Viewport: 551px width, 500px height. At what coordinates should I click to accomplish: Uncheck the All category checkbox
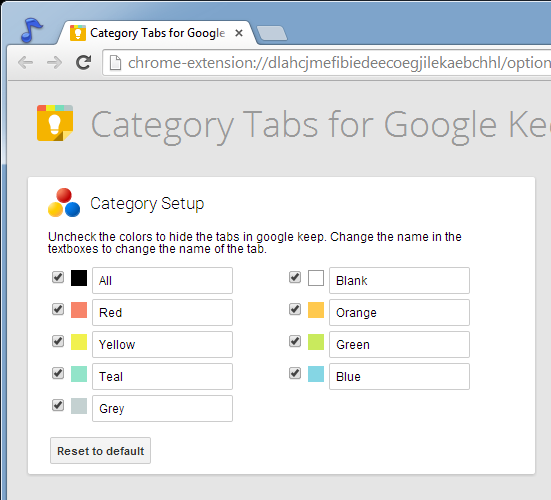pyautogui.click(x=58, y=277)
